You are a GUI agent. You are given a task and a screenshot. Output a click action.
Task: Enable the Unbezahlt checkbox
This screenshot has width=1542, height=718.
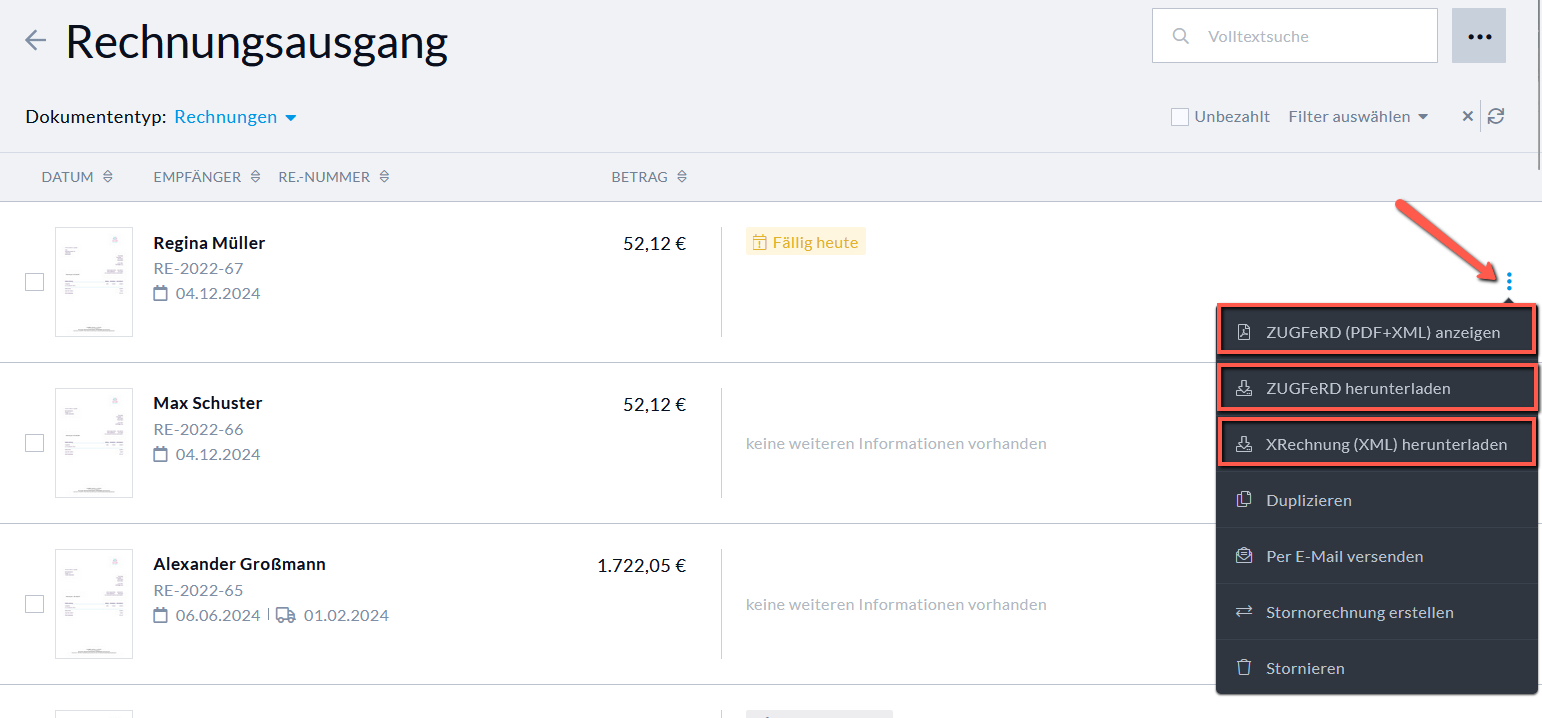coord(1179,116)
